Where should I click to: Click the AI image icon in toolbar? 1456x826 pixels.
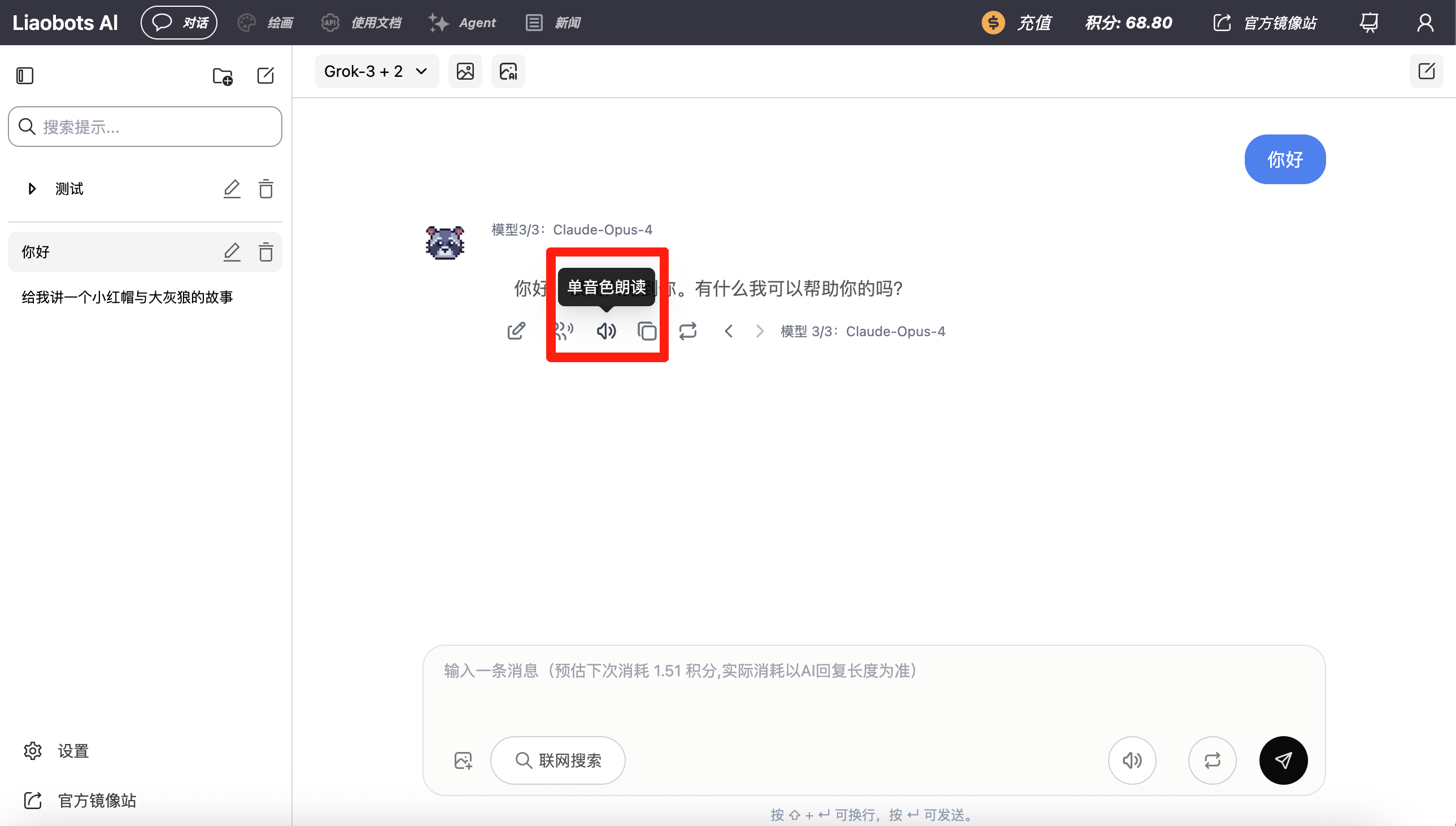coord(508,72)
